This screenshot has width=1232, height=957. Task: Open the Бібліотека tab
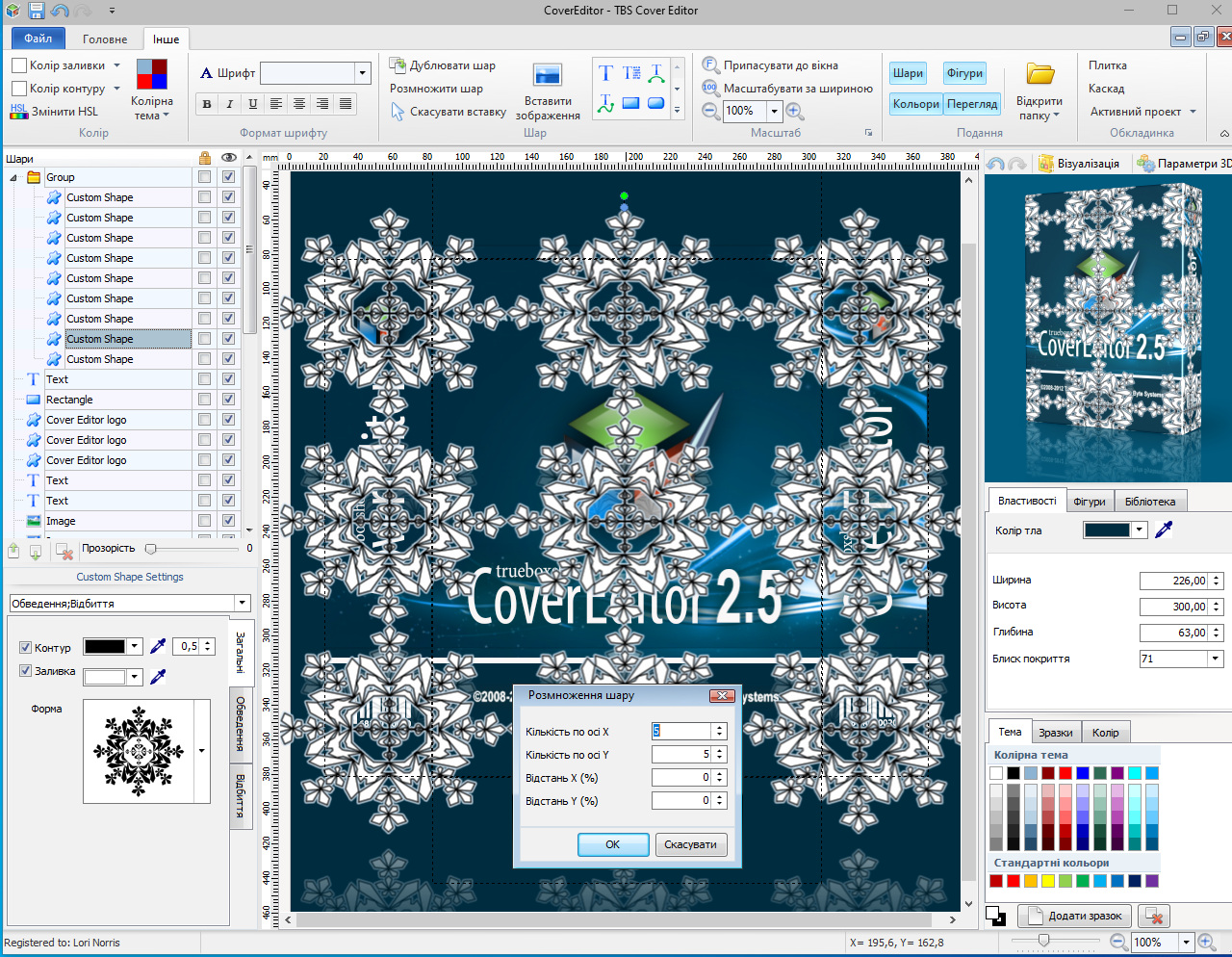pyautogui.click(x=1150, y=502)
